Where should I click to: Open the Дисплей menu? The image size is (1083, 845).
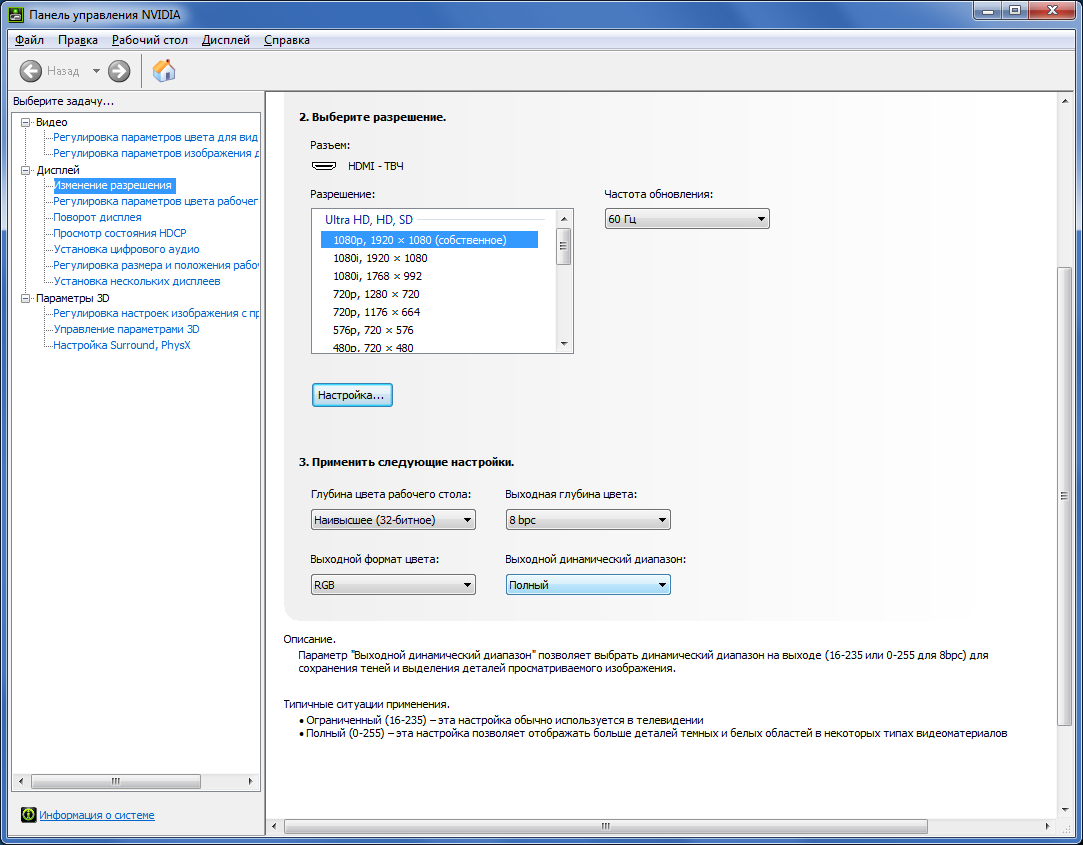pyautogui.click(x=226, y=40)
